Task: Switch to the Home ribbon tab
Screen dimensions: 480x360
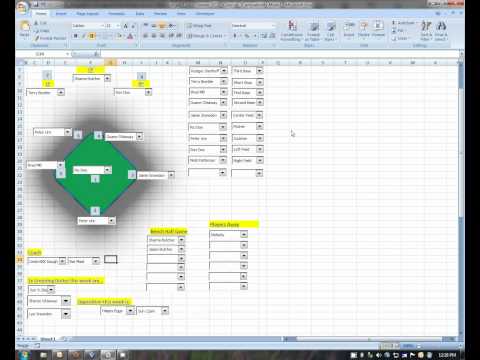Action: click(x=41, y=14)
